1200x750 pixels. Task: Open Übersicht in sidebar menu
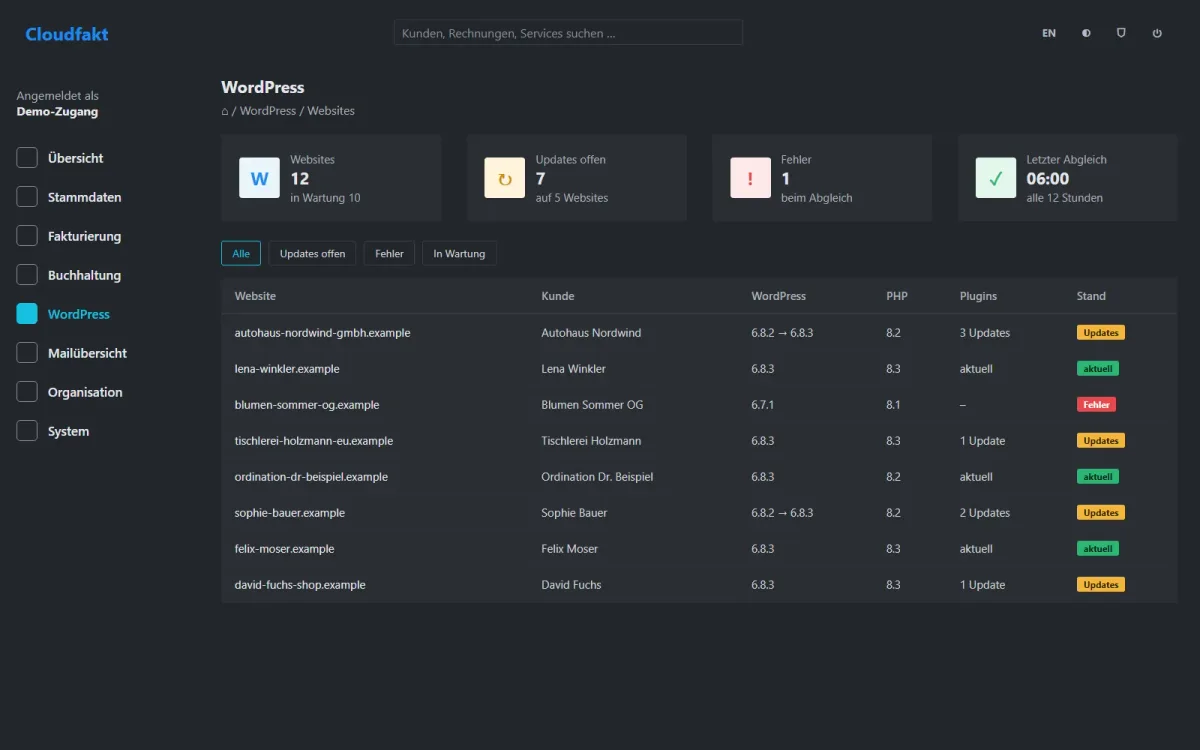click(75, 158)
